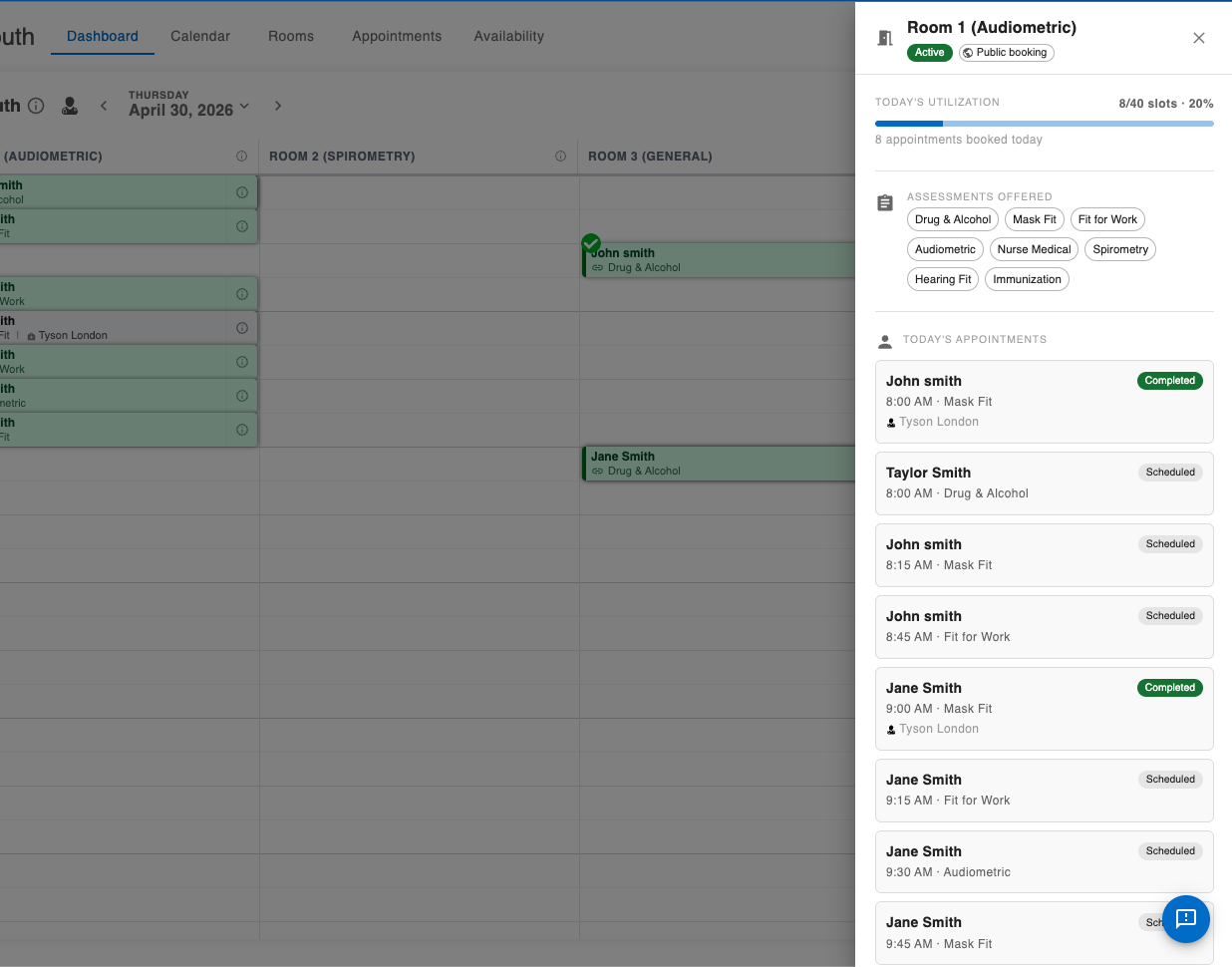Image resolution: width=1232 pixels, height=967 pixels.
Task: Click the Room 1 (Audiometric) panel title
Action: coord(992,28)
